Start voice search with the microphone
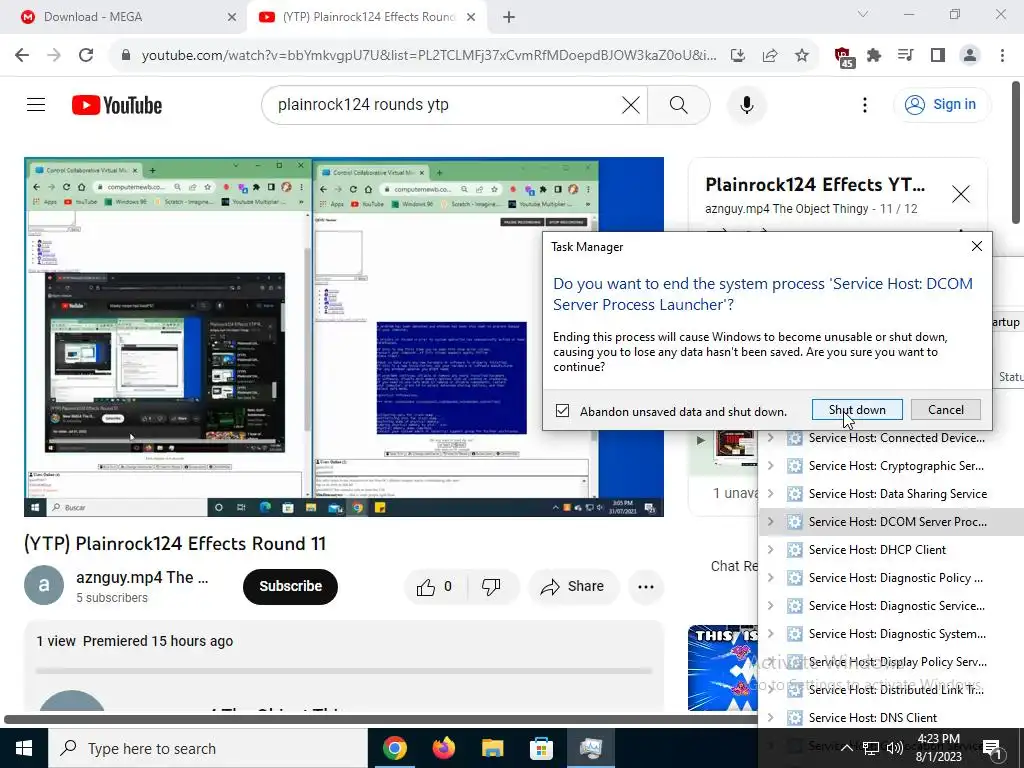1024x768 pixels. click(x=747, y=104)
